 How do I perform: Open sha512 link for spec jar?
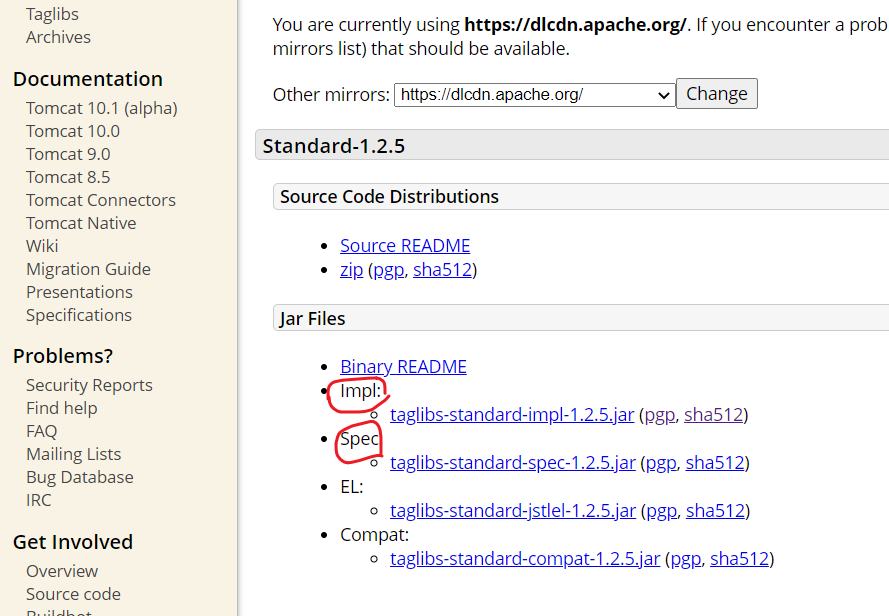tap(715, 463)
